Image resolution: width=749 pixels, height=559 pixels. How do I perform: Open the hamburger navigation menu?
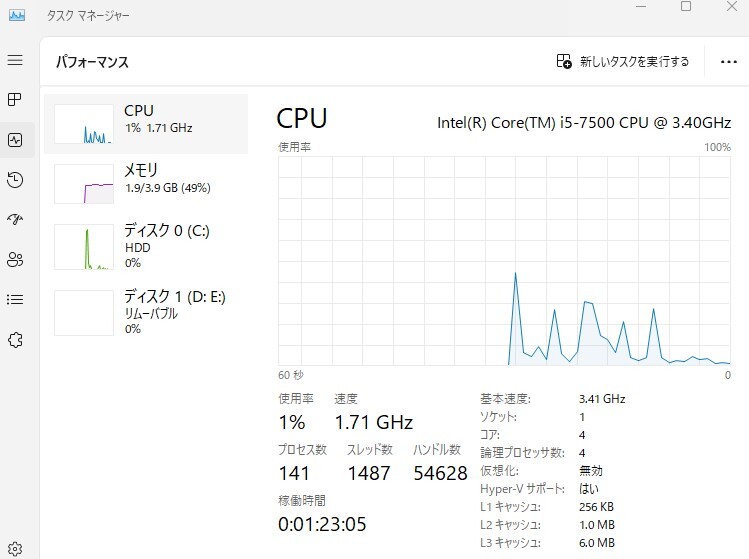(15, 60)
